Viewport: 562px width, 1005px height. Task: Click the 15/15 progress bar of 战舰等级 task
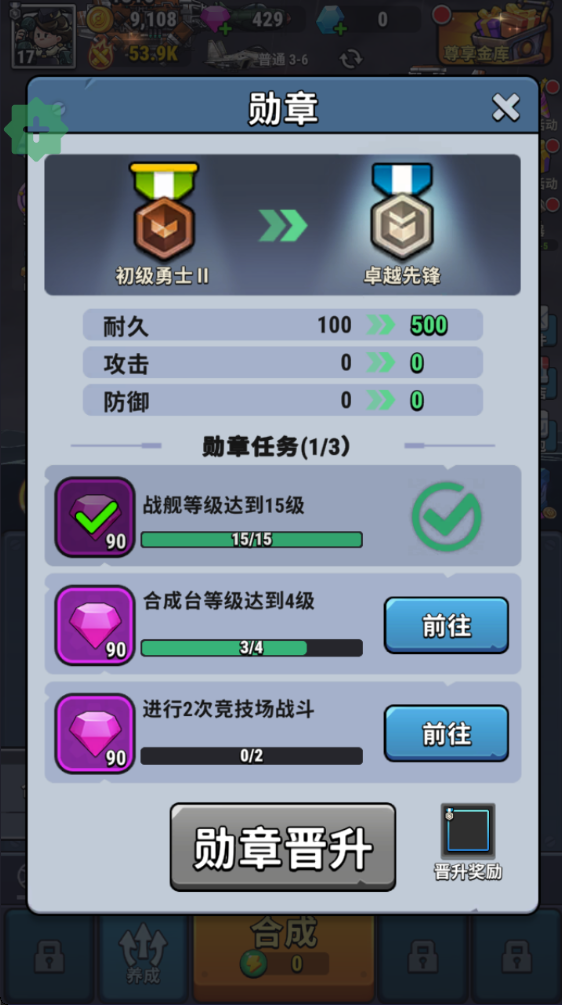click(252, 540)
